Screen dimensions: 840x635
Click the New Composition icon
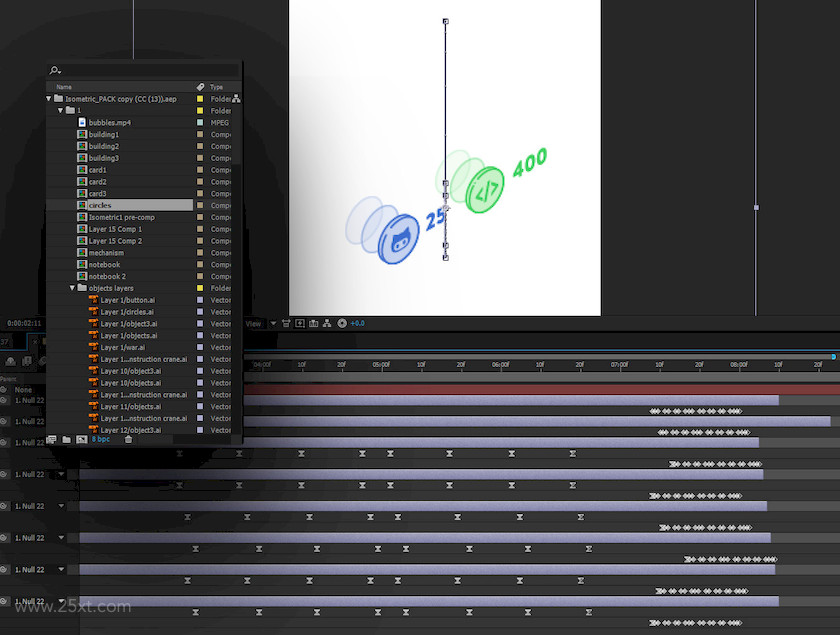coord(81,439)
